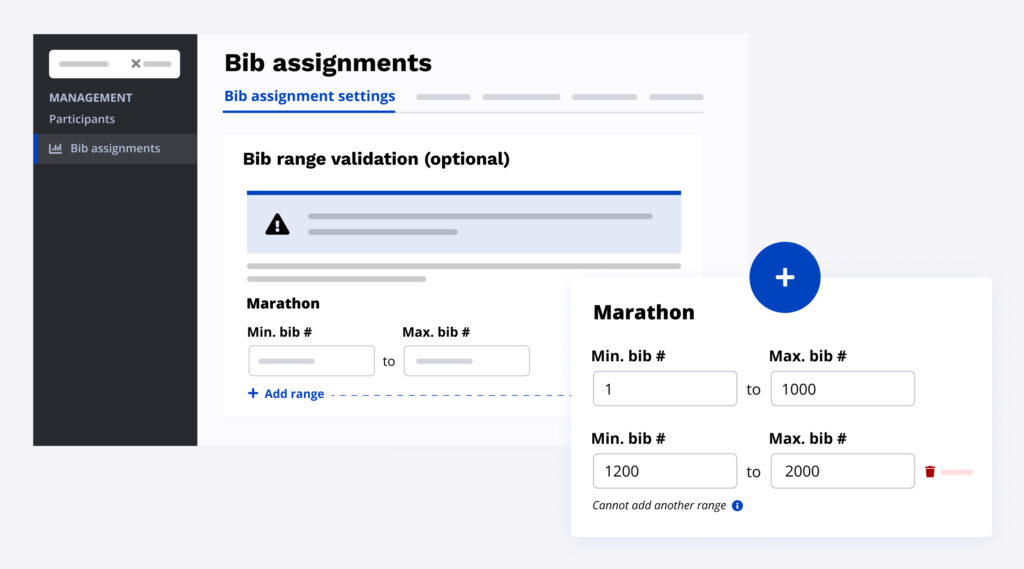Click the warning triangle icon in banner
This screenshot has height=569, width=1024.
(x=277, y=224)
